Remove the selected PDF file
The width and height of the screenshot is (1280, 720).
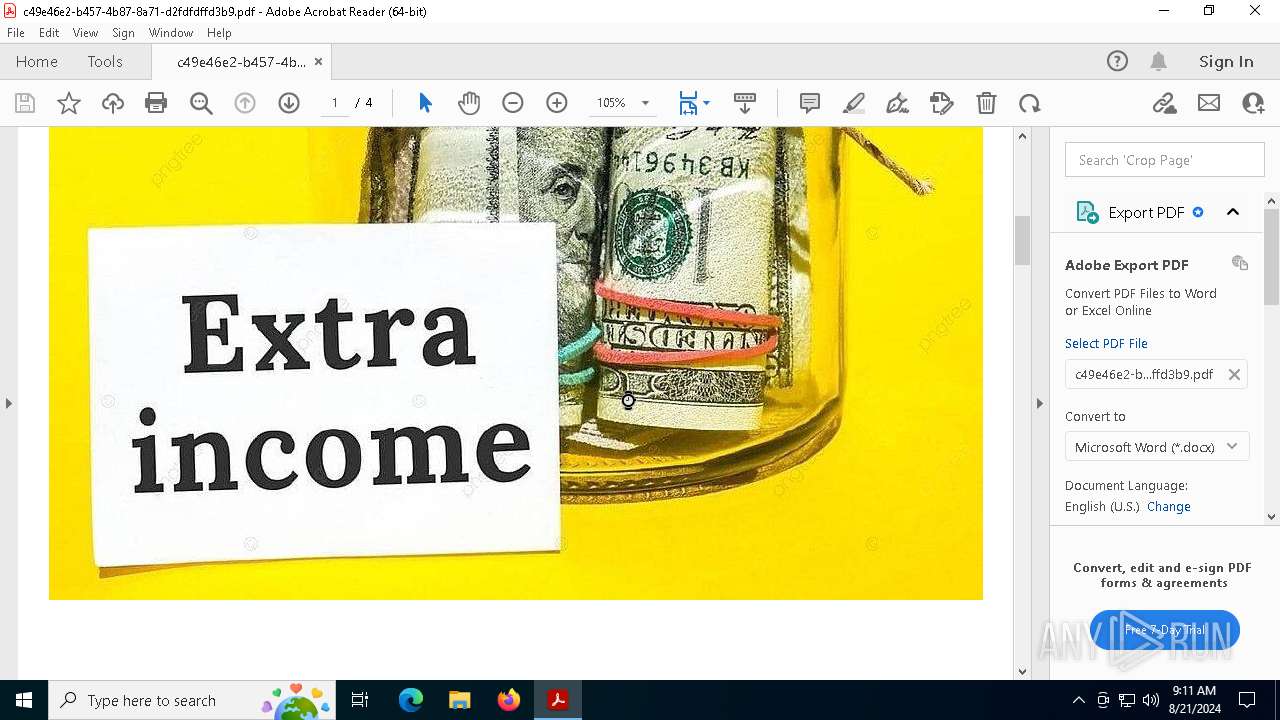click(1234, 374)
